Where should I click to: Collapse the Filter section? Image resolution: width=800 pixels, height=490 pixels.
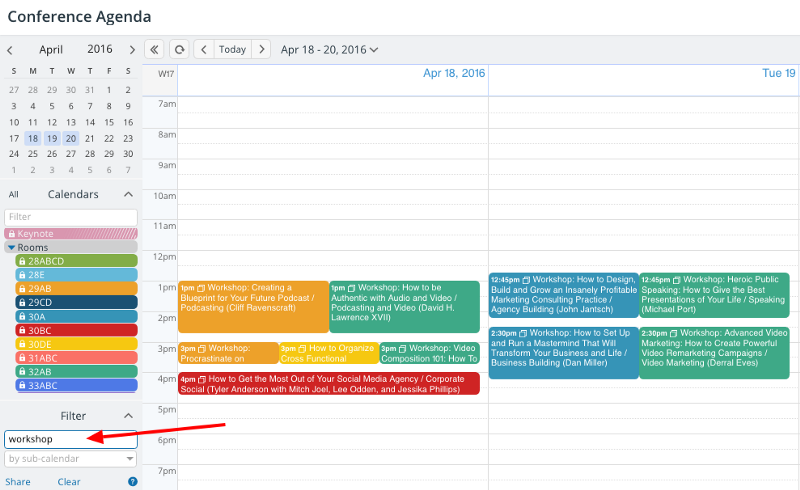point(129,416)
